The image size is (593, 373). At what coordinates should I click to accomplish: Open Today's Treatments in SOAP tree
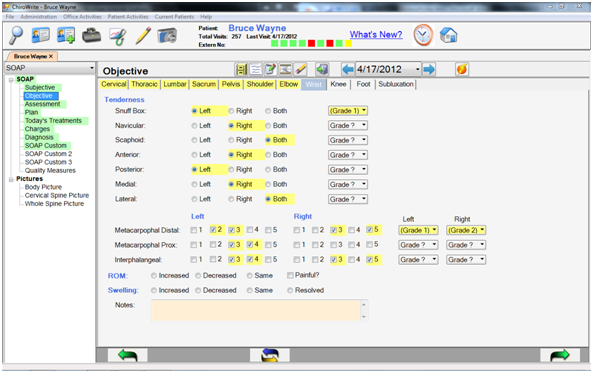[53, 121]
